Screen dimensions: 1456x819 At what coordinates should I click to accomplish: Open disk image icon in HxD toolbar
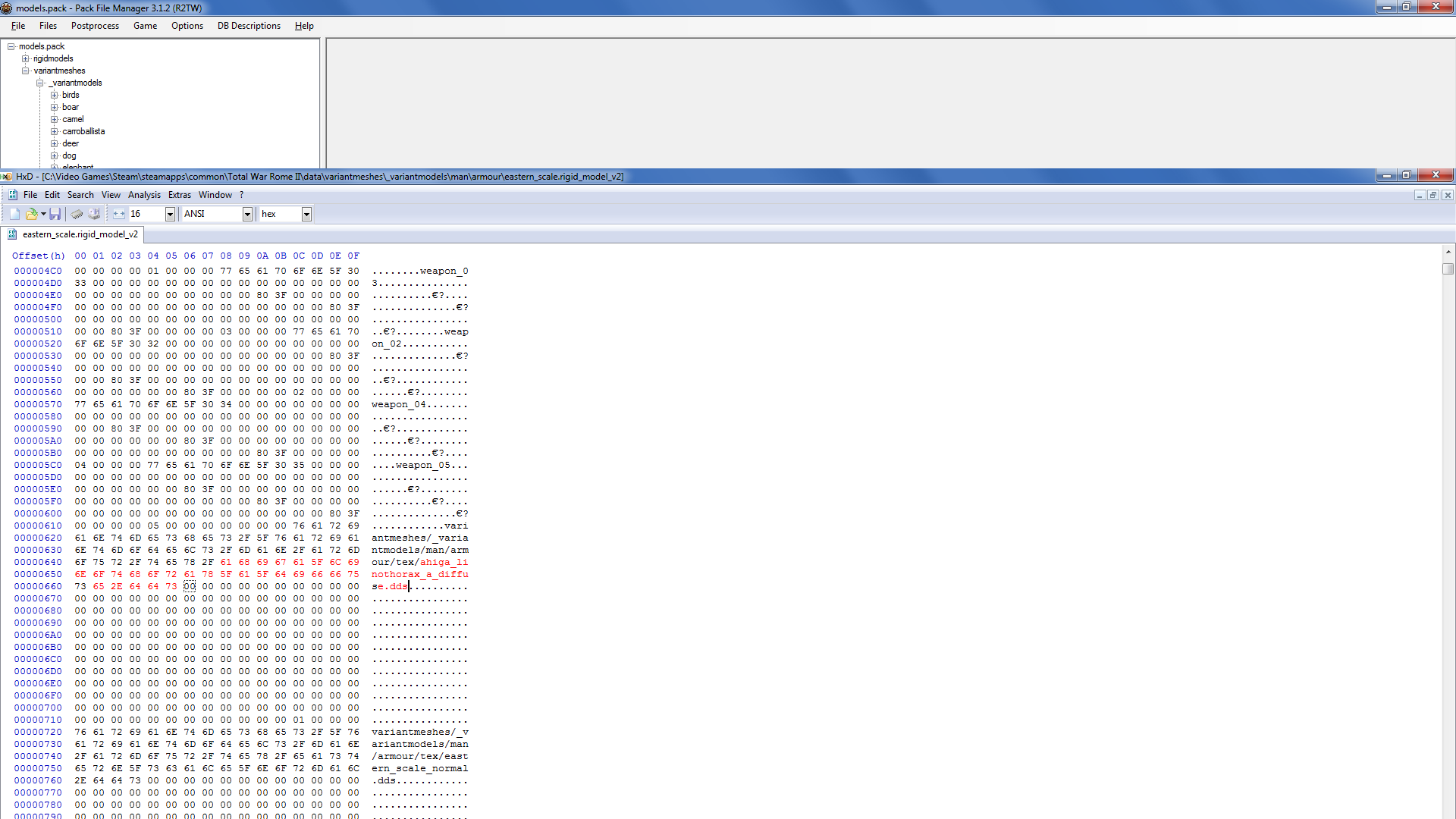click(x=94, y=214)
